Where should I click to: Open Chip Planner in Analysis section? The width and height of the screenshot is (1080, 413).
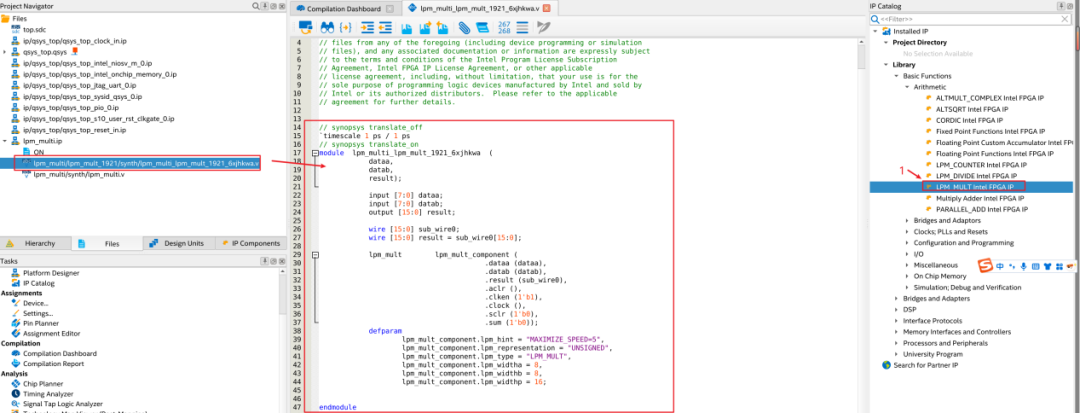(x=45, y=383)
